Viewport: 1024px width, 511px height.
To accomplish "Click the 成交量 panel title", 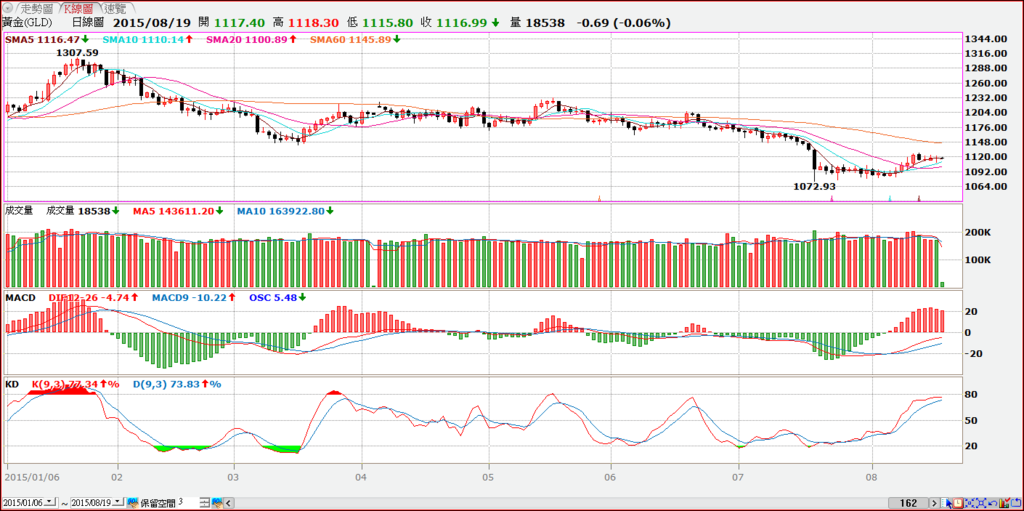I will point(19,211).
